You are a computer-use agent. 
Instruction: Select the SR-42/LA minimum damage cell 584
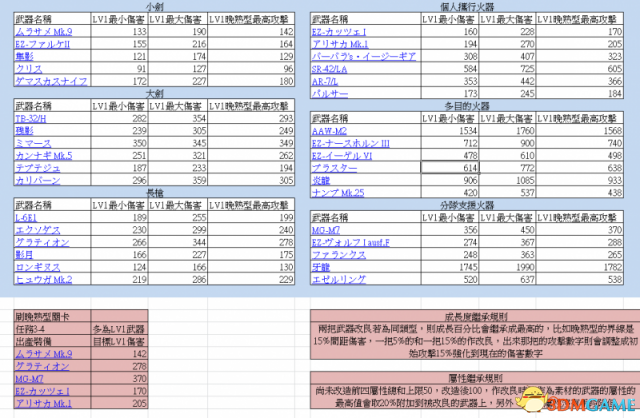point(450,69)
